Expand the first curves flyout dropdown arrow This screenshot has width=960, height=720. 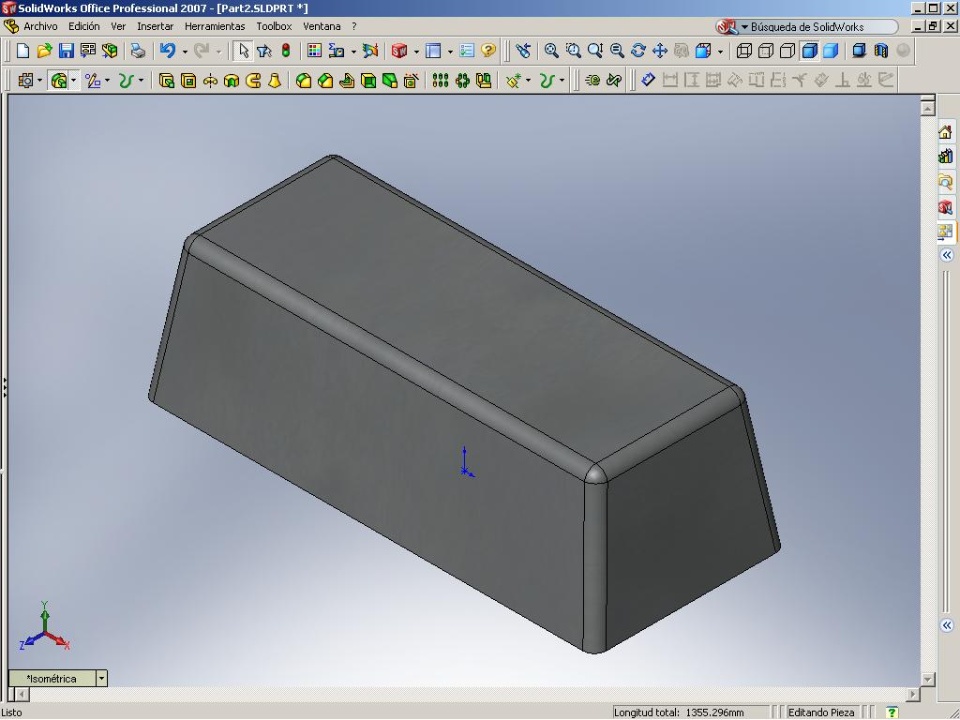point(141,81)
